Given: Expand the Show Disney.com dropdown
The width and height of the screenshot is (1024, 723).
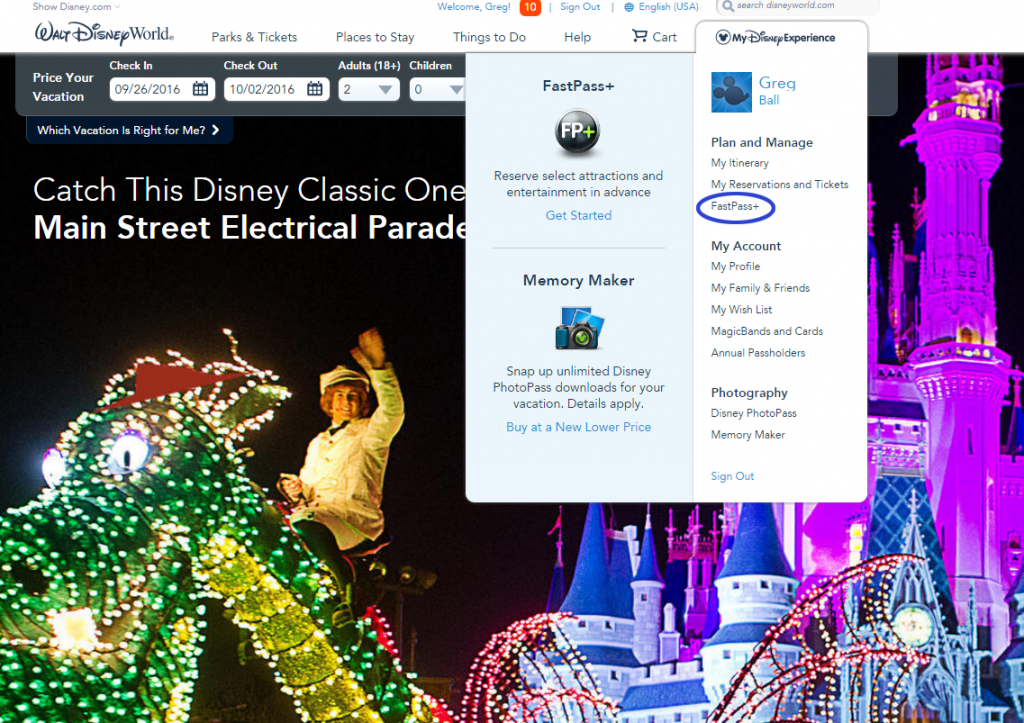Looking at the screenshot, I should (76, 7).
